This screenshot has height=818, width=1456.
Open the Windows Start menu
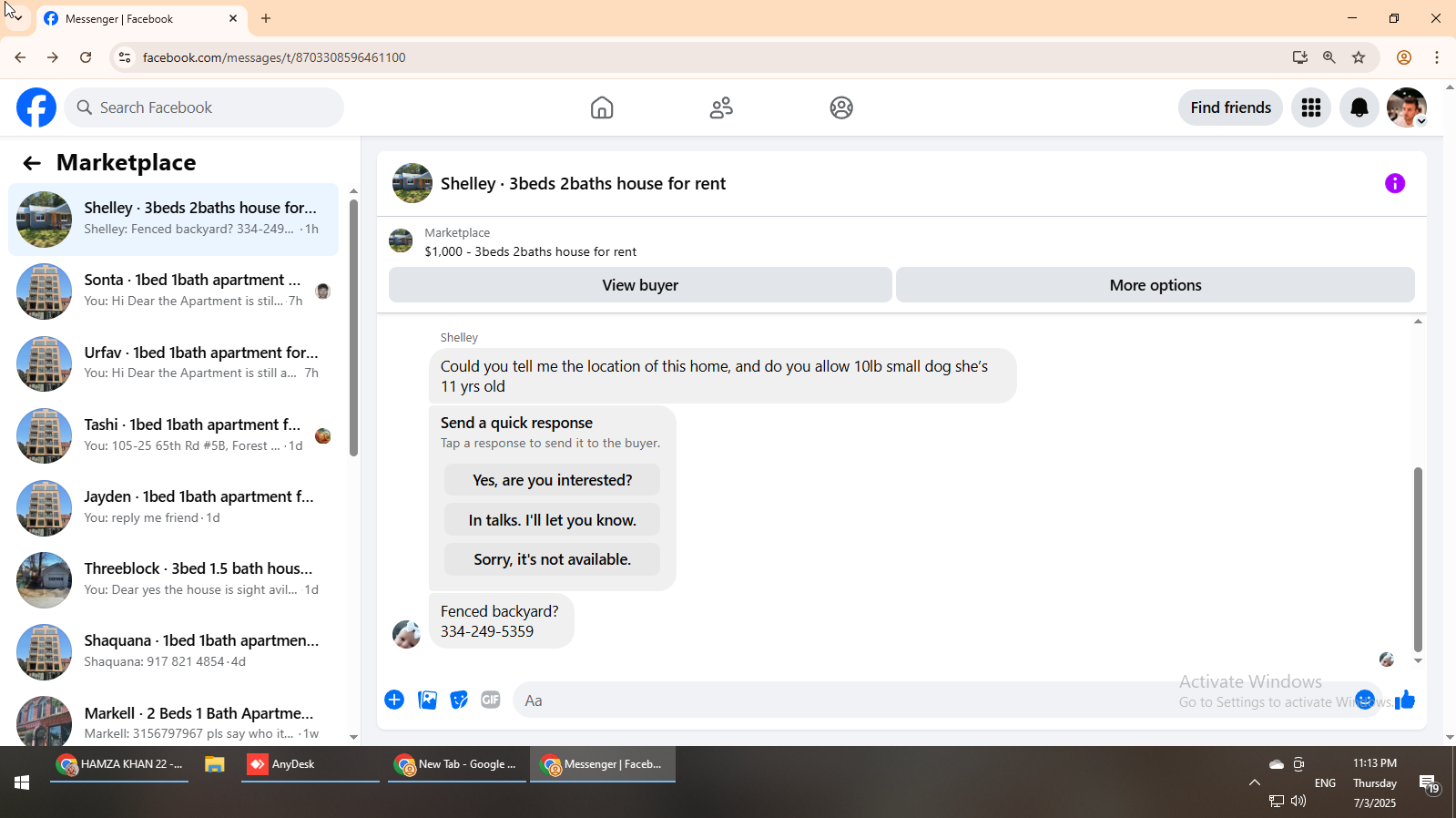point(22,782)
